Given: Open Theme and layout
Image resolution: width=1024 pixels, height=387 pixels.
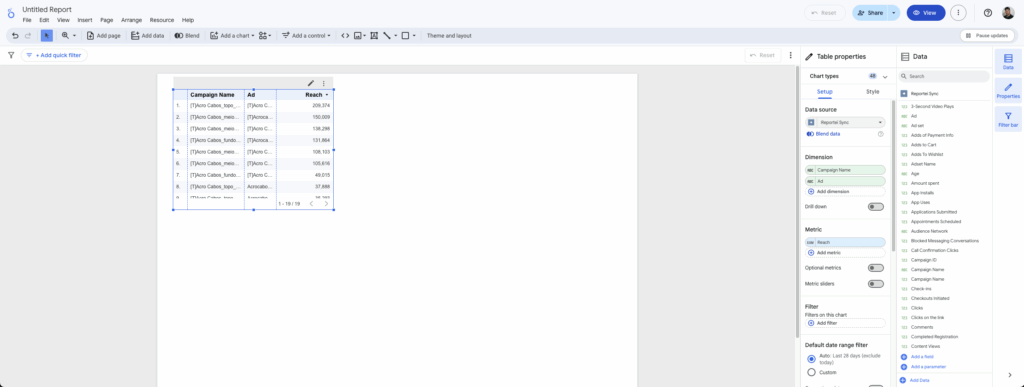Looking at the screenshot, I should pos(449,36).
